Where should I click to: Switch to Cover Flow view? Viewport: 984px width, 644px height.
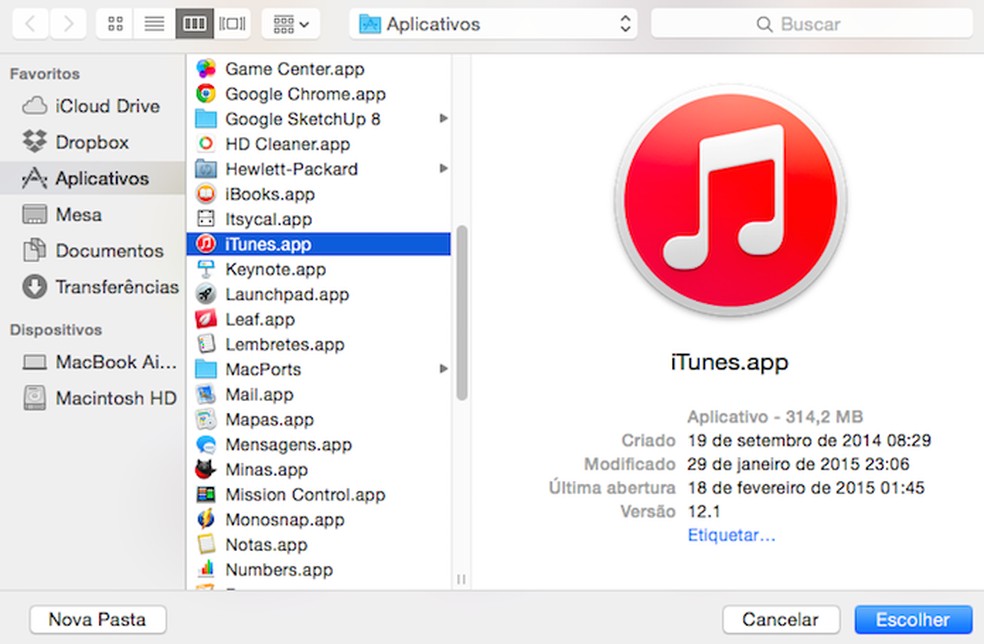point(232,24)
